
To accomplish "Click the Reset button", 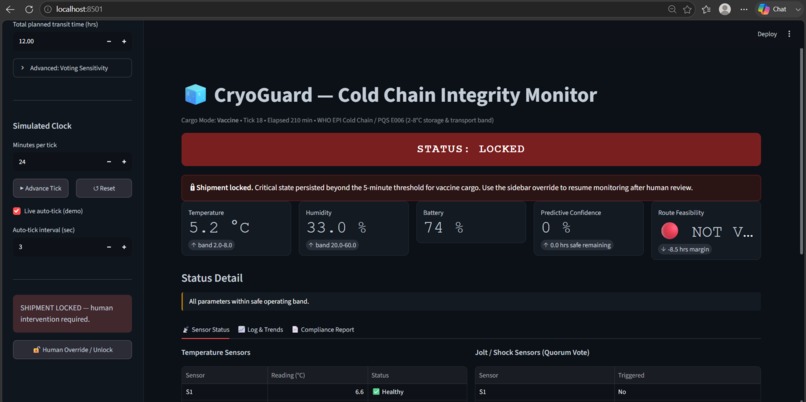I will [x=104, y=188].
